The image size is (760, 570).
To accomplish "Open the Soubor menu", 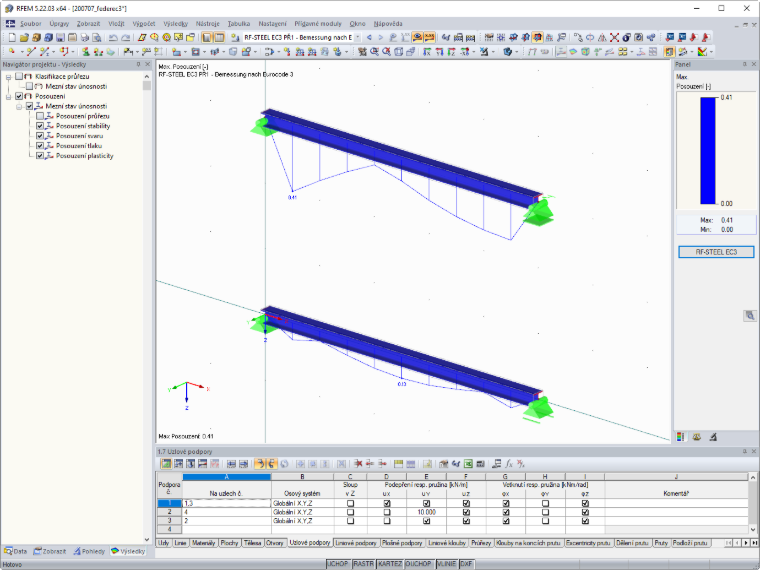I will [31, 23].
